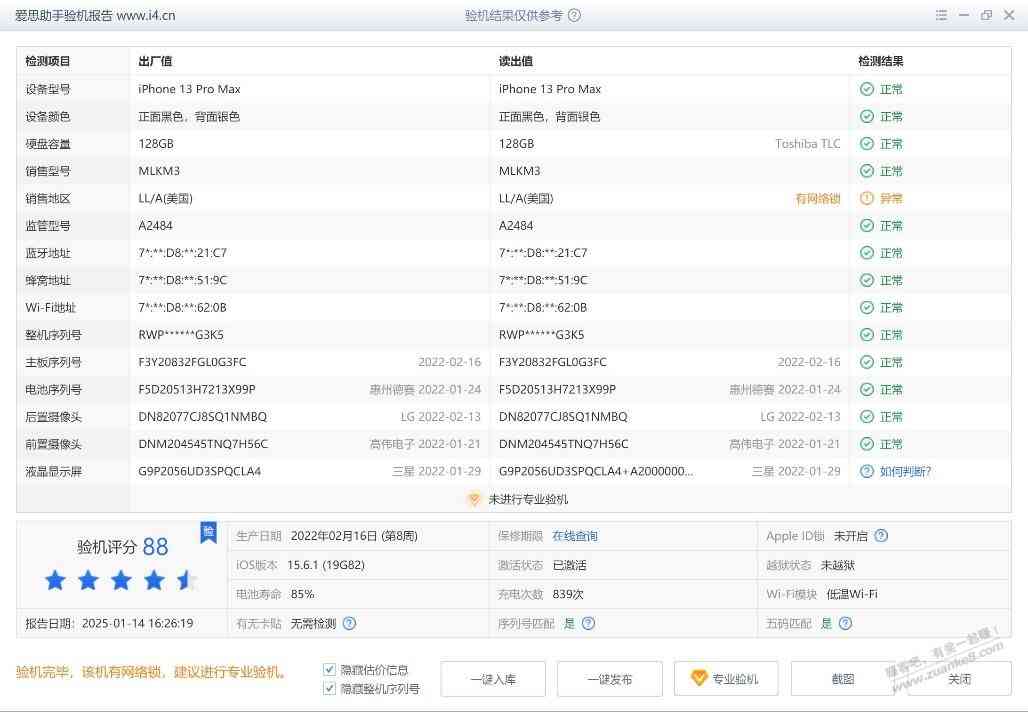Toggle the 隐藏估价信息 checkbox
This screenshot has height=712, width=1028.
(329, 669)
